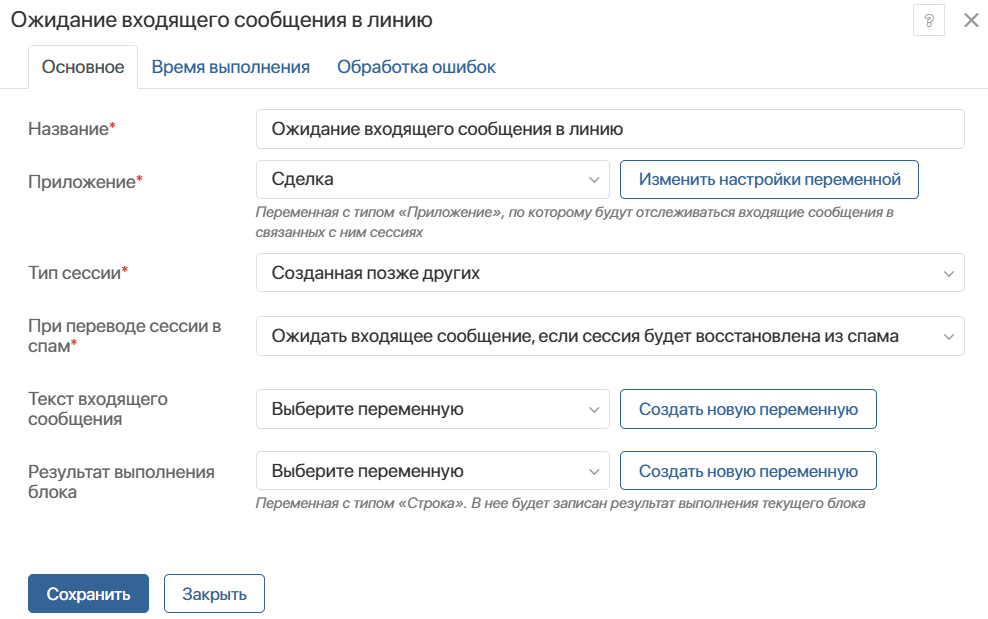Click the hint text about Переменная с типом «Строка»
The height and width of the screenshot is (619, 988).
click(560, 504)
